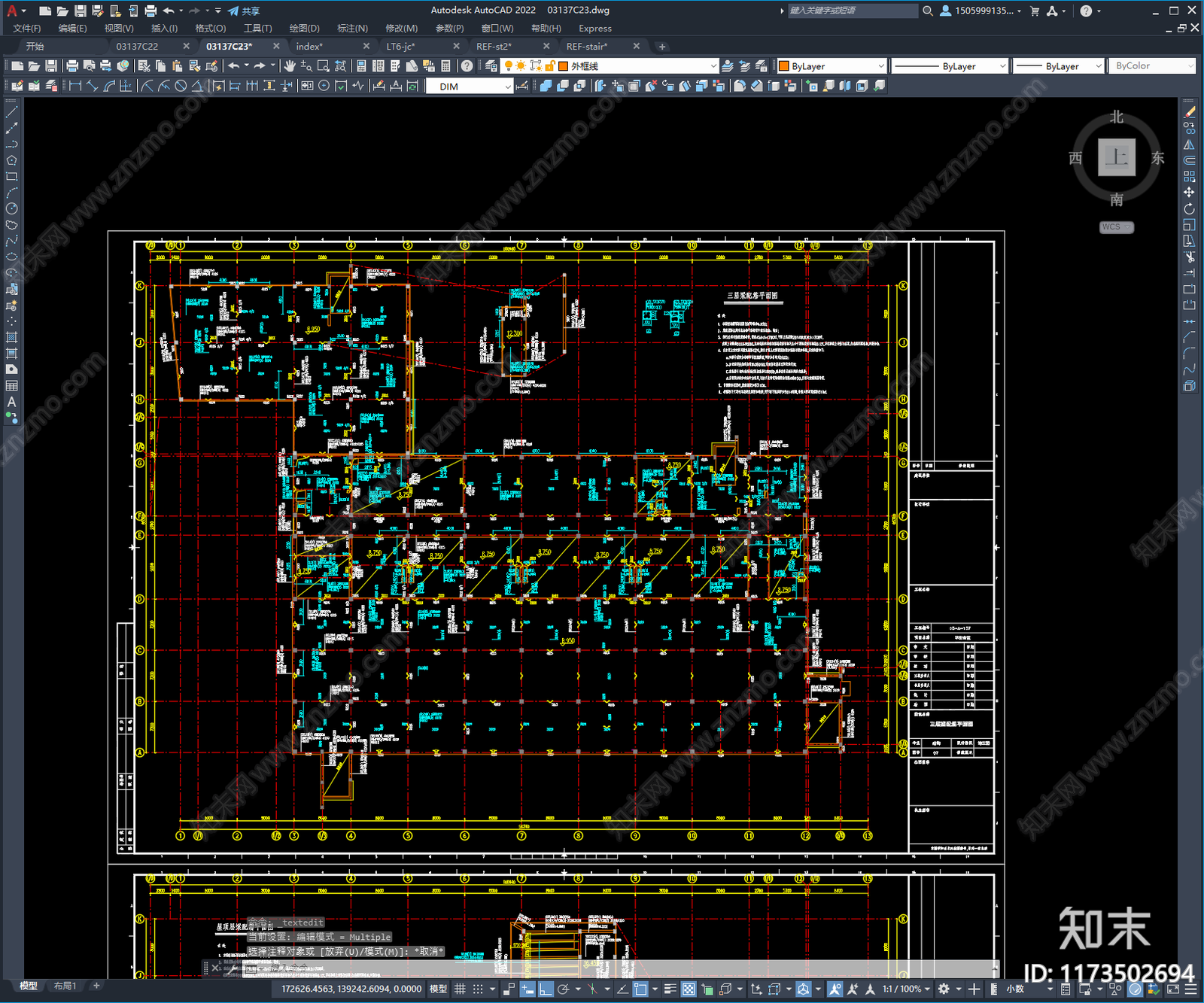
Task: Select the Hatch tool in left toolbar
Action: tap(11, 337)
